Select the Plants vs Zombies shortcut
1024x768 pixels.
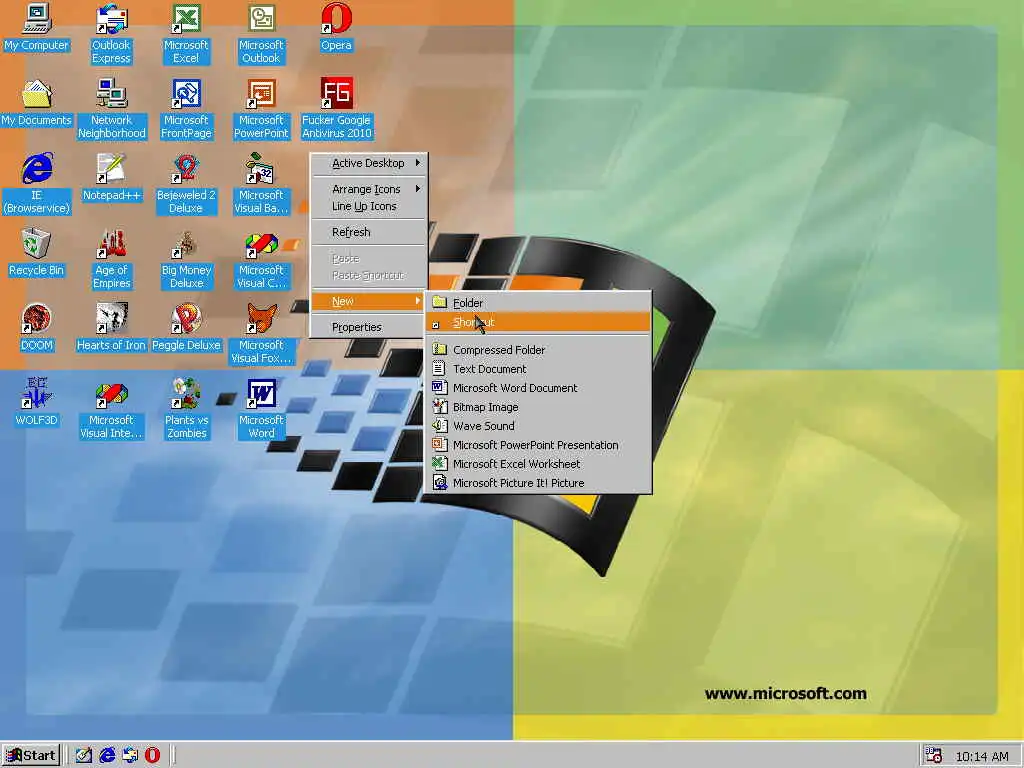(x=186, y=409)
